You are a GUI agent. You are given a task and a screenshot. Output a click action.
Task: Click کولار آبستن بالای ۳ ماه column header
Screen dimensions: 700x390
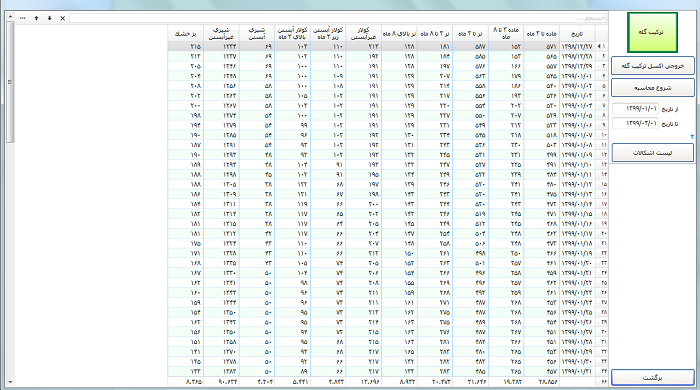pyautogui.click(x=292, y=34)
